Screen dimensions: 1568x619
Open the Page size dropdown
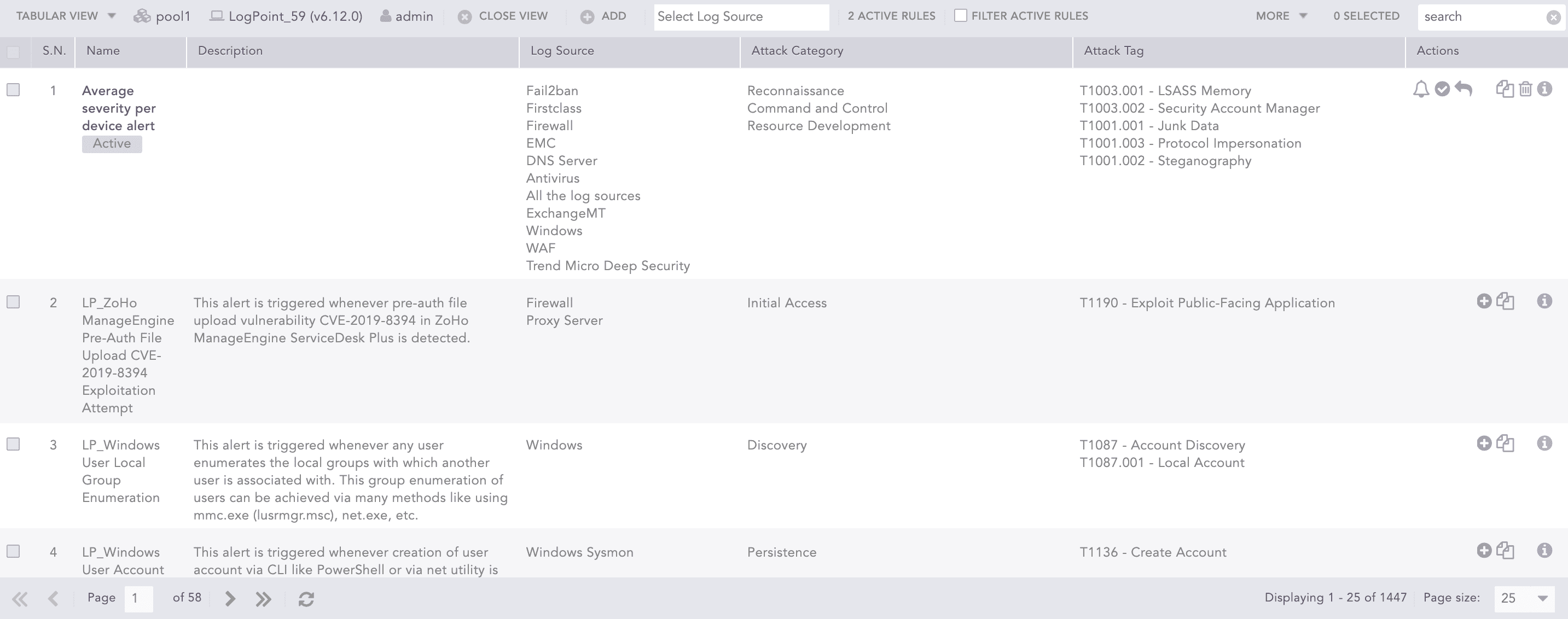coord(1524,598)
